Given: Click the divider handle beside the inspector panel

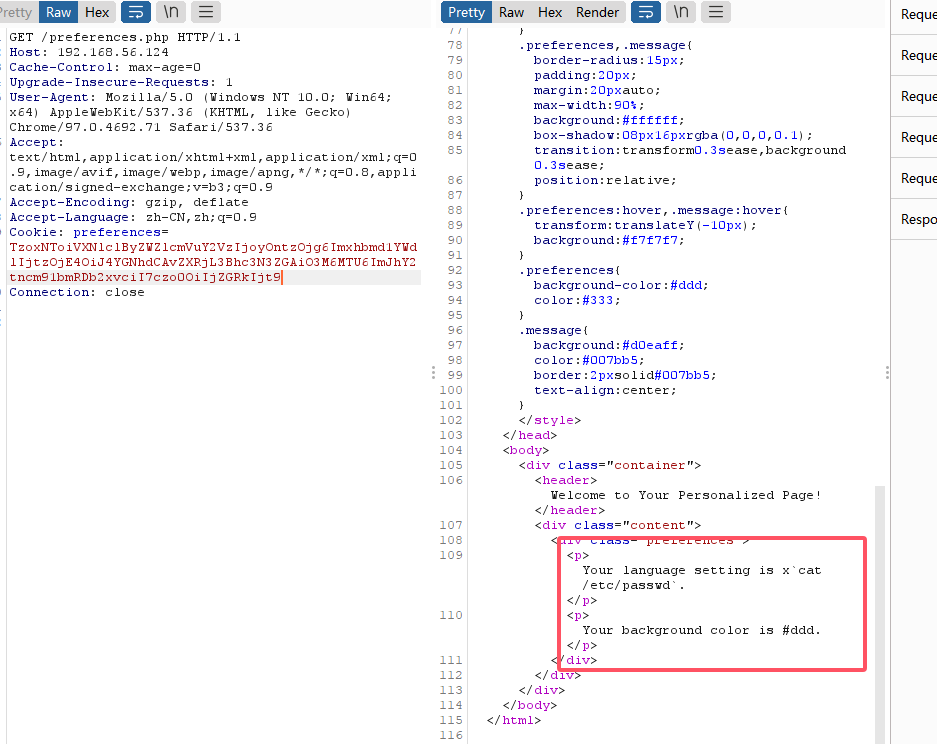Looking at the screenshot, I should point(887,372).
